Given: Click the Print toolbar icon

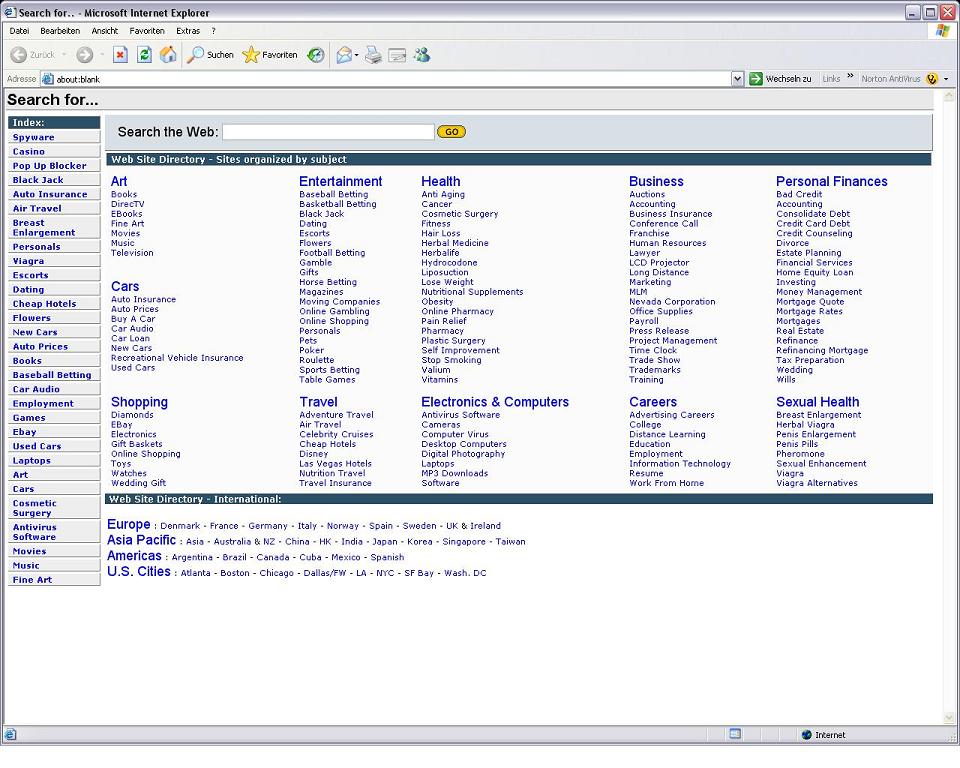Looking at the screenshot, I should [373, 55].
